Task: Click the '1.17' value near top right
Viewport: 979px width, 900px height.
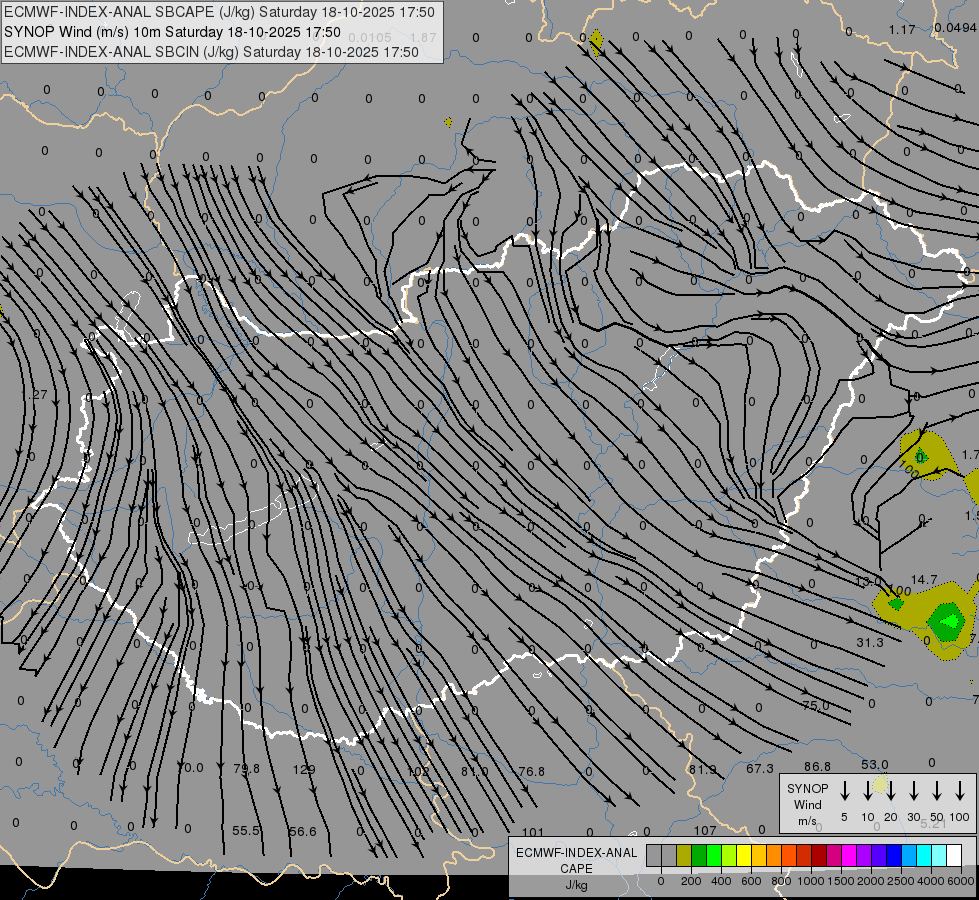Action: coord(902,29)
